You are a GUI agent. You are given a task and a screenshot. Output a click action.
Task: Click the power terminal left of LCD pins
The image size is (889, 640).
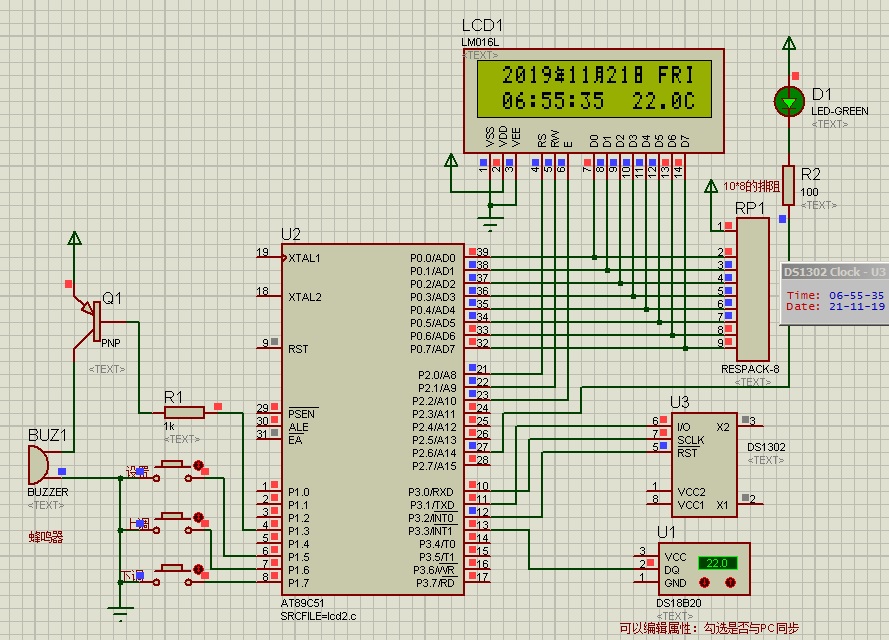[451, 160]
